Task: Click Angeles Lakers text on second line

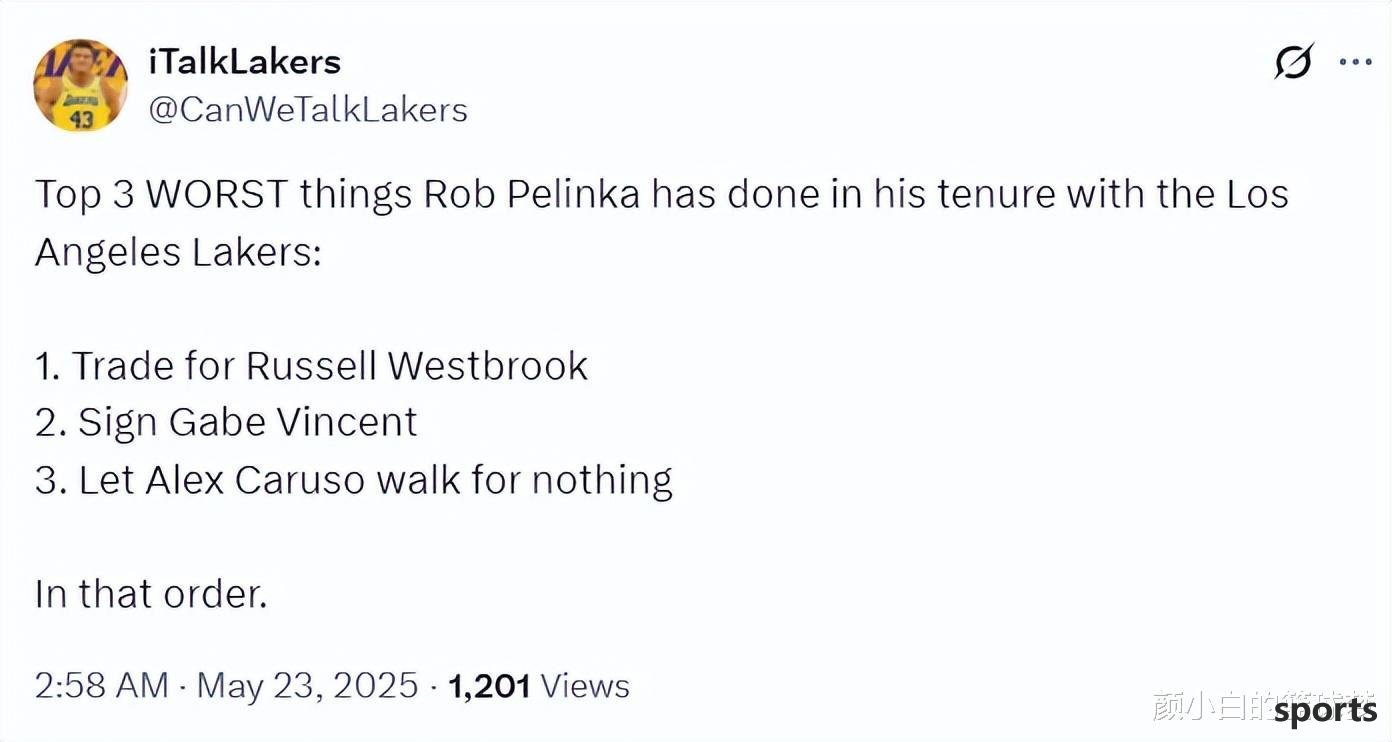Action: pos(178,253)
